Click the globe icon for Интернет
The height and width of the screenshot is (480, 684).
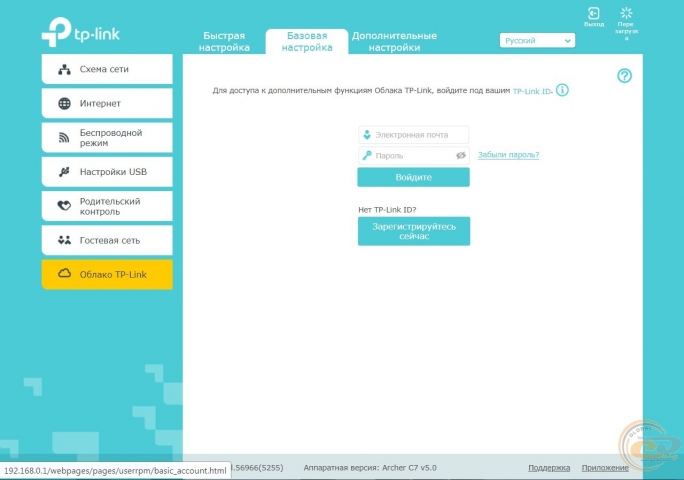[65, 103]
